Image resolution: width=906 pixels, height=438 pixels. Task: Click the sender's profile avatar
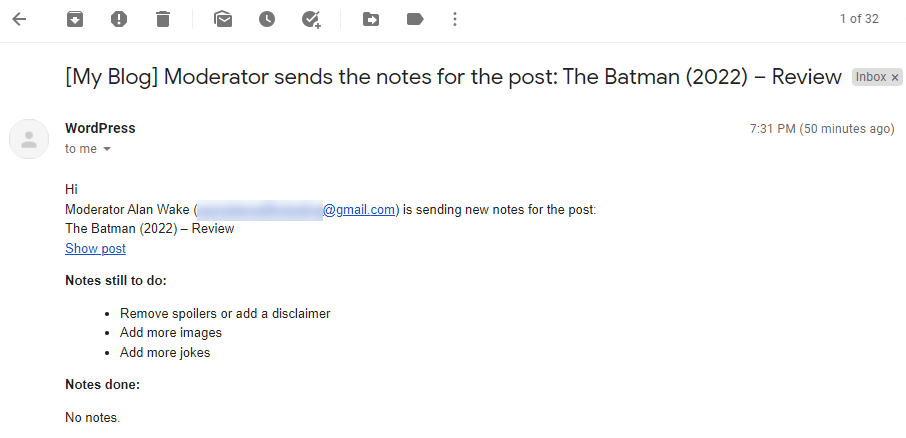pos(29,138)
